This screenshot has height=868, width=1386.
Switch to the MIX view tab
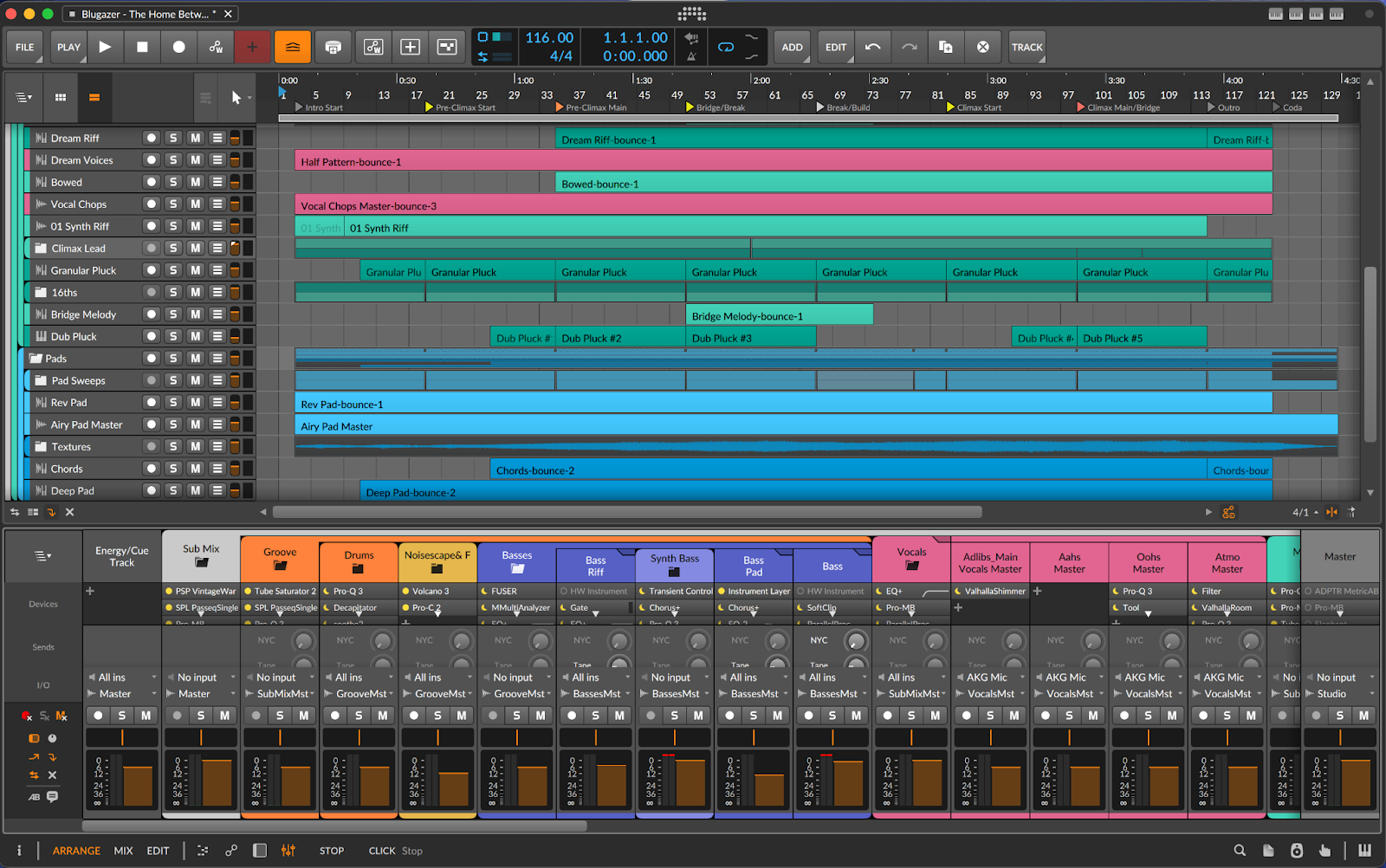123,851
